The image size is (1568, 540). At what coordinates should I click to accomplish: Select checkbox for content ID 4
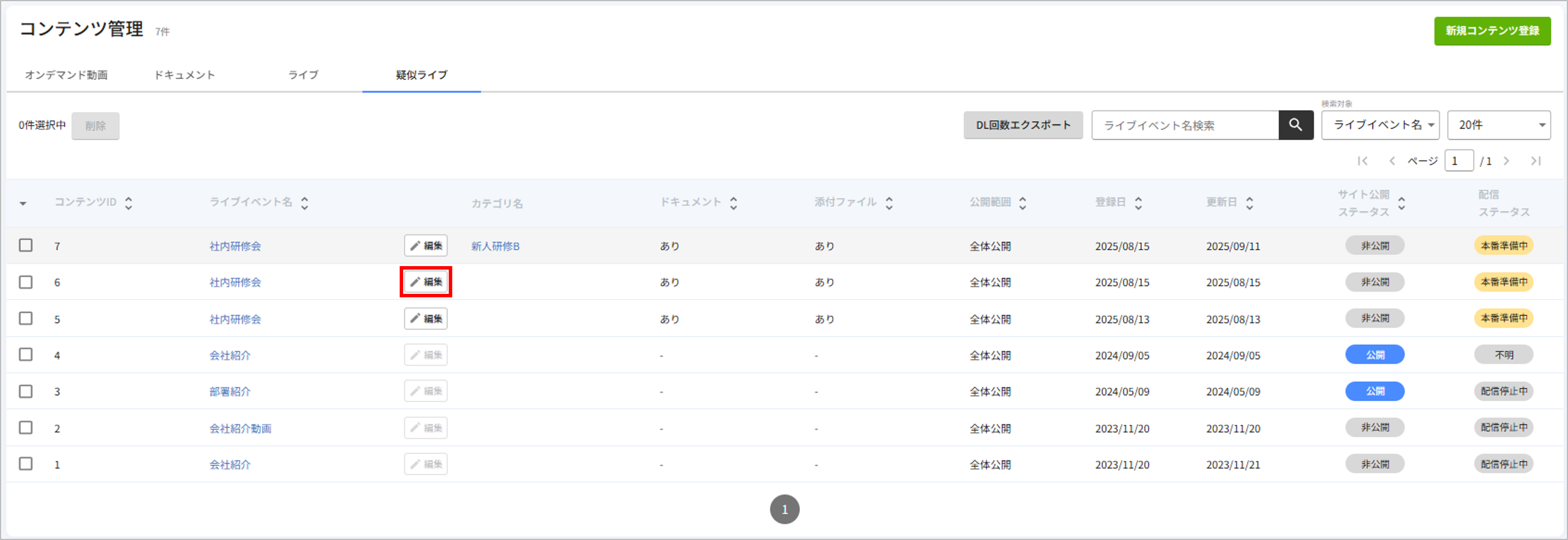coord(26,354)
